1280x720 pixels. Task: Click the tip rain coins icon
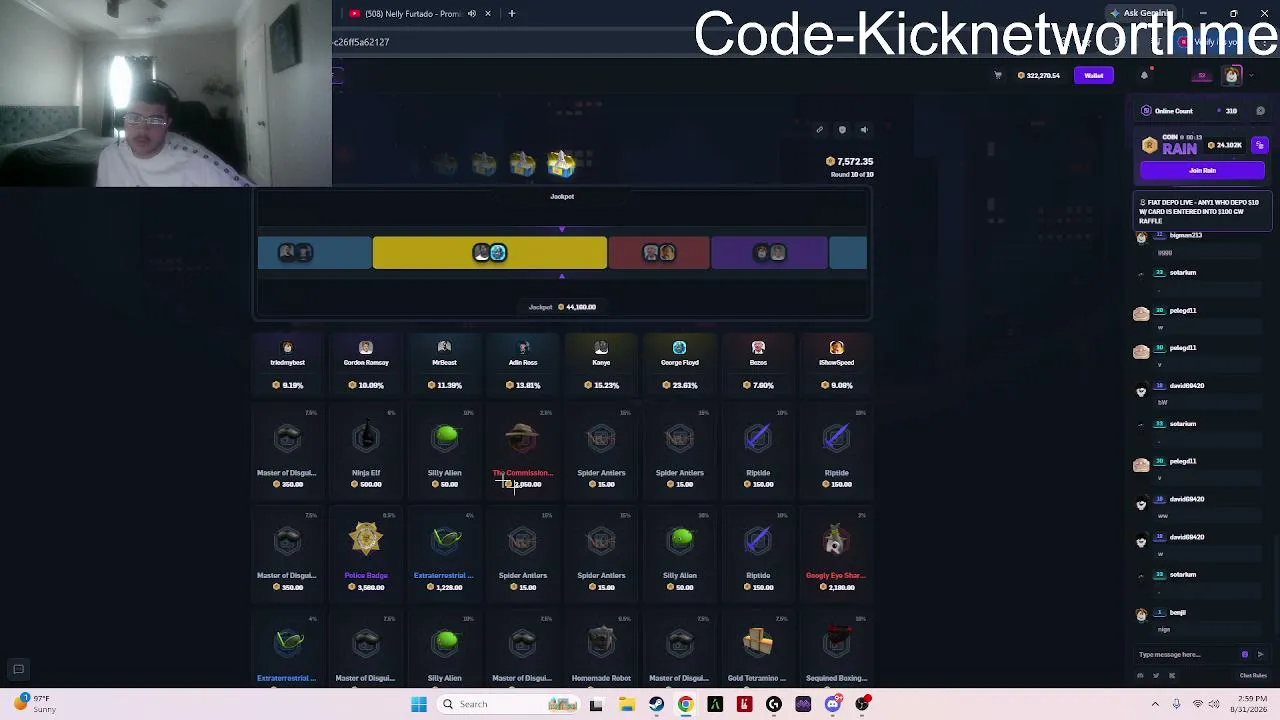click(1260, 145)
